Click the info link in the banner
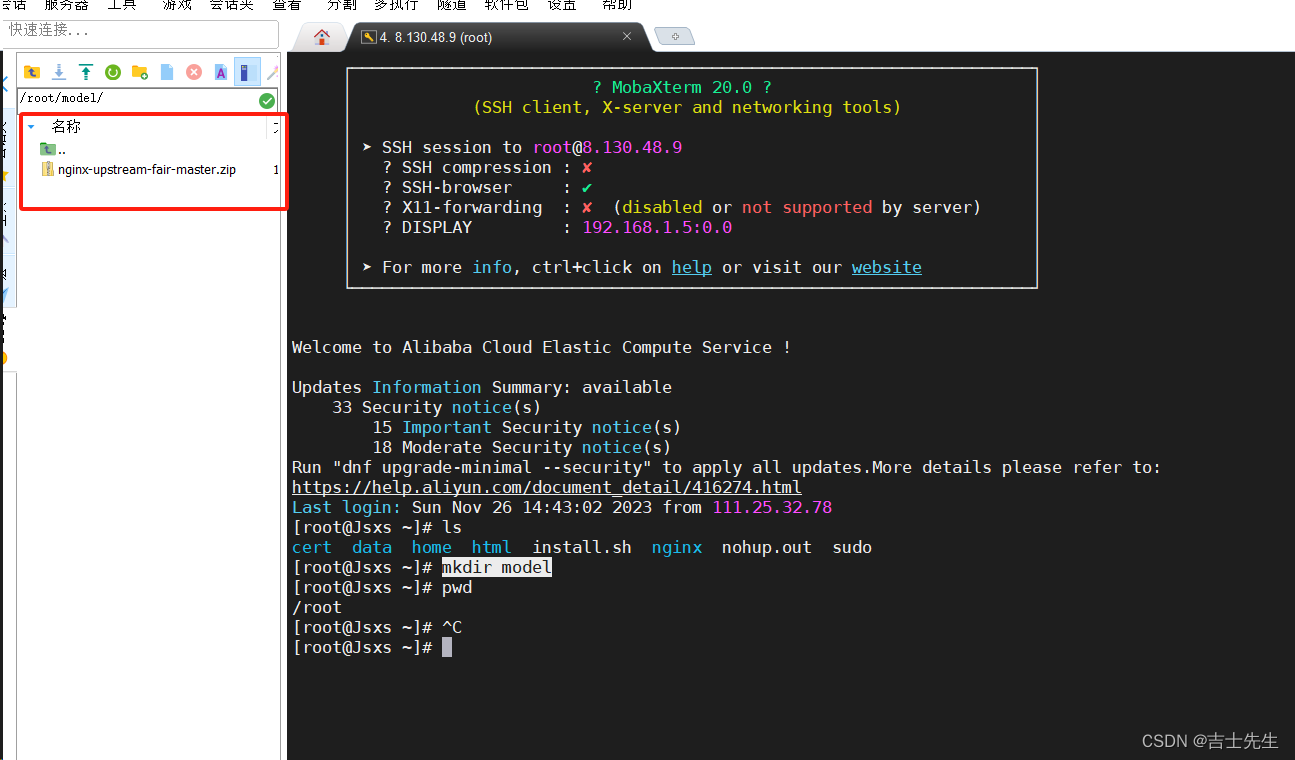This screenshot has height=760, width=1295. (x=492, y=267)
